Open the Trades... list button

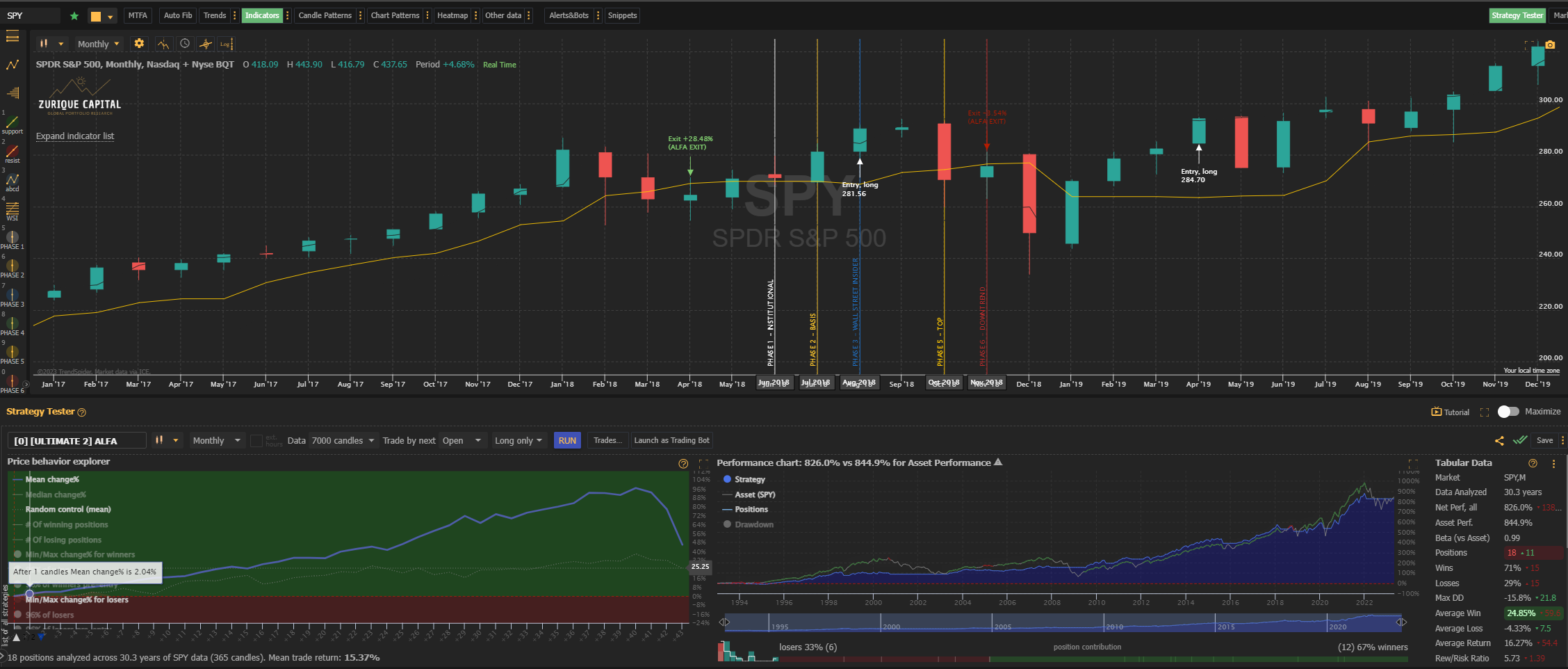click(607, 440)
